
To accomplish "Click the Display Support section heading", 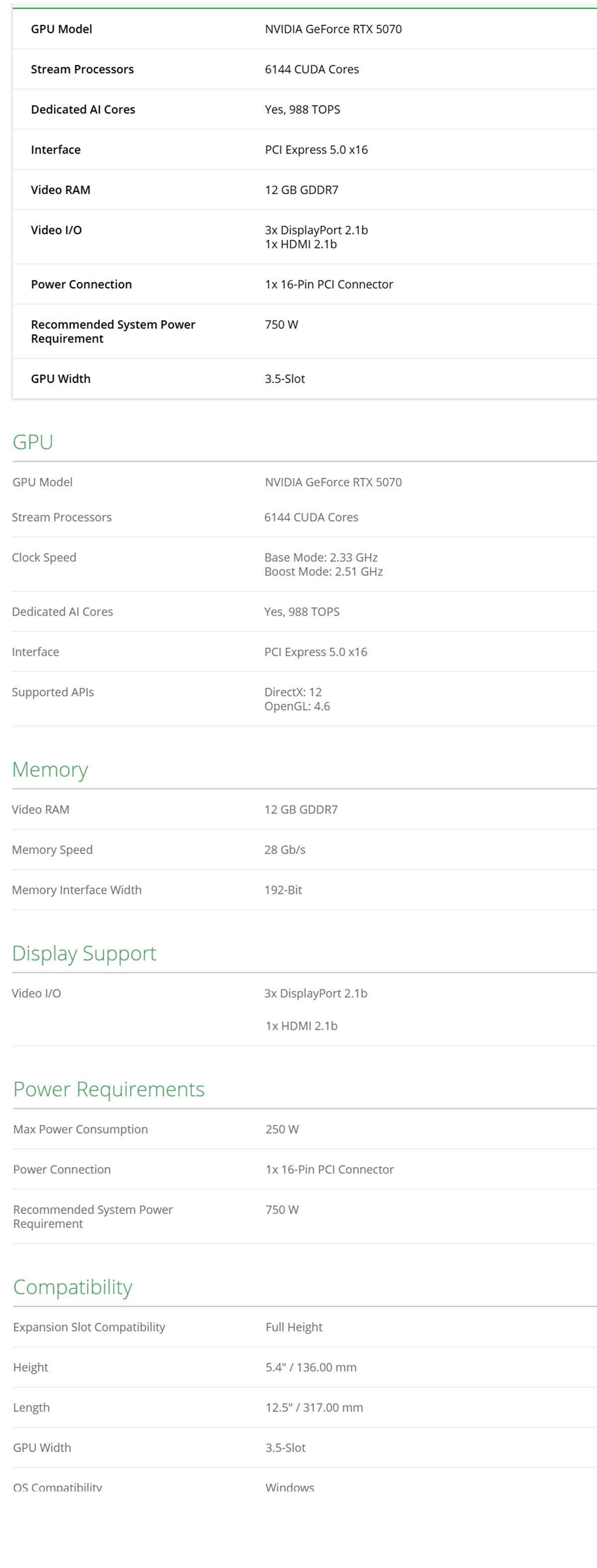I will [84, 953].
